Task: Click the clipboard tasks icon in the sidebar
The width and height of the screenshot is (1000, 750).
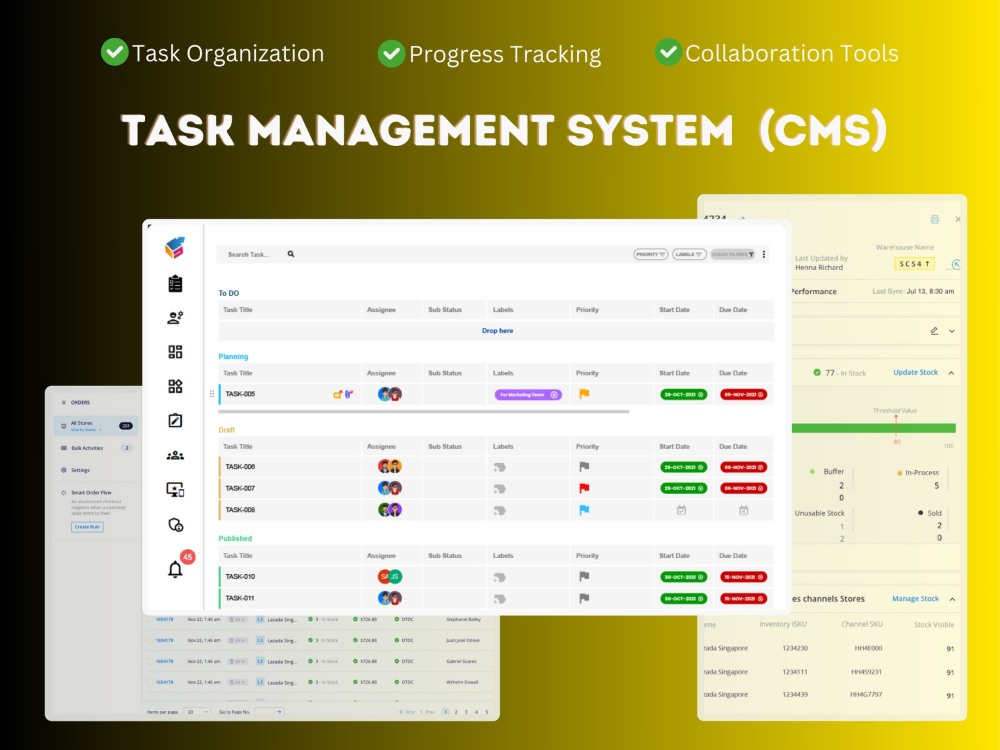Action: click(x=175, y=284)
